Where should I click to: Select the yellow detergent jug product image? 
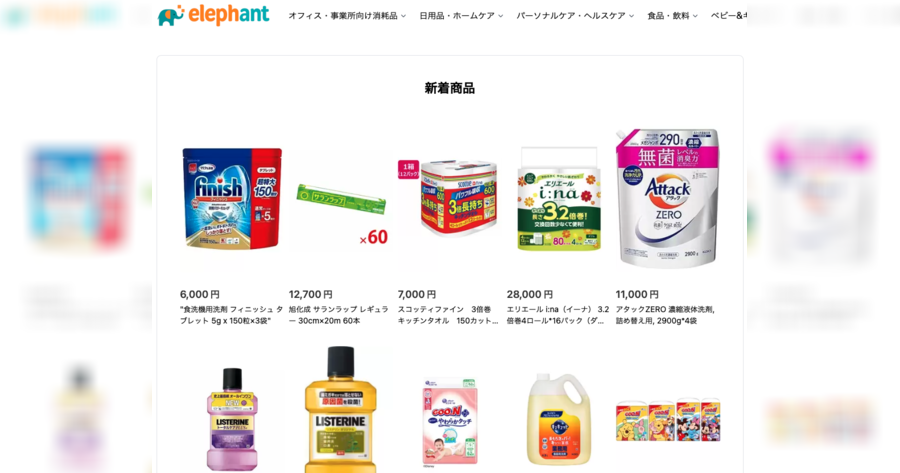[558, 418]
